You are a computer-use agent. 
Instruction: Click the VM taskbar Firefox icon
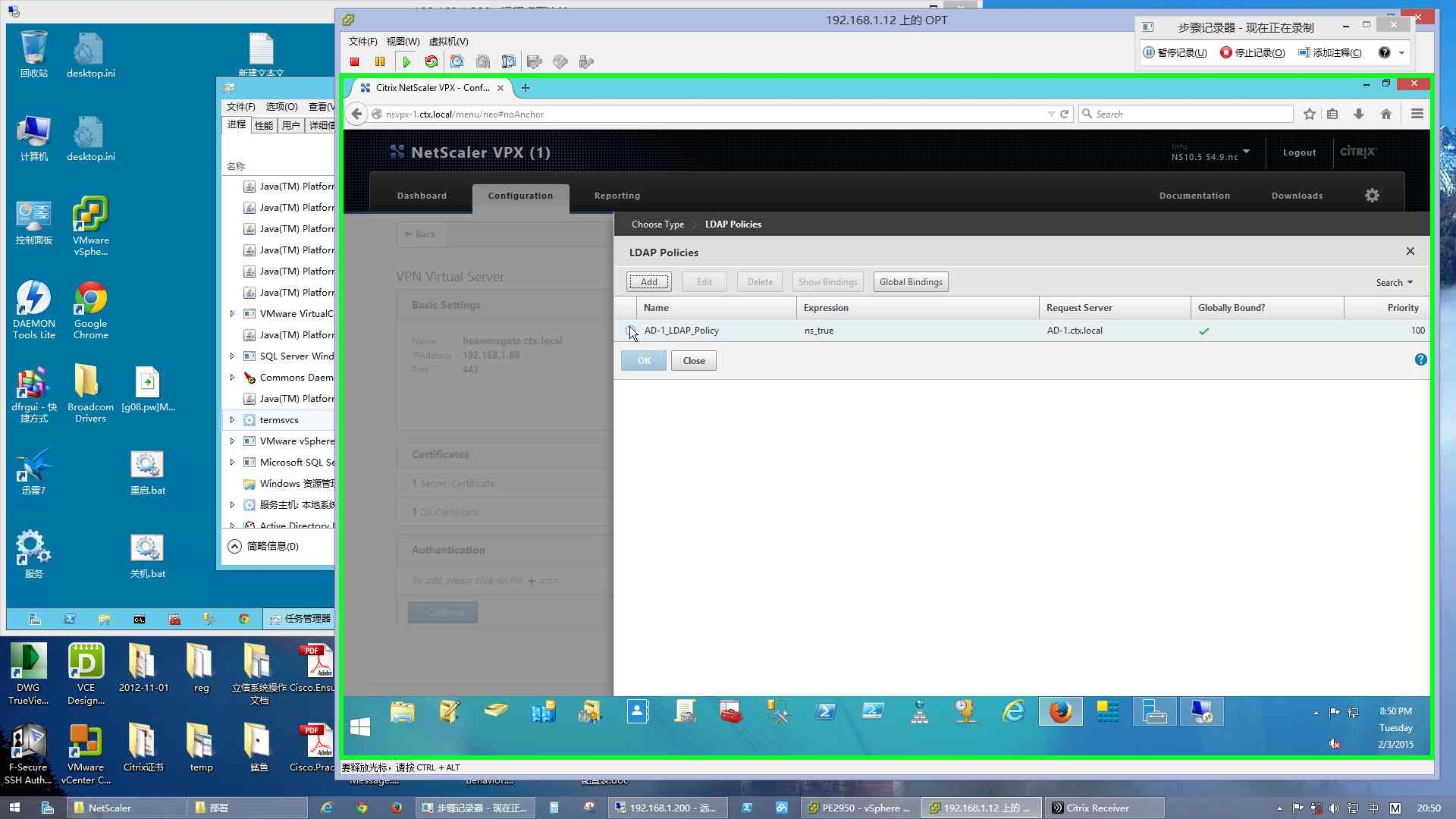coord(1060,712)
